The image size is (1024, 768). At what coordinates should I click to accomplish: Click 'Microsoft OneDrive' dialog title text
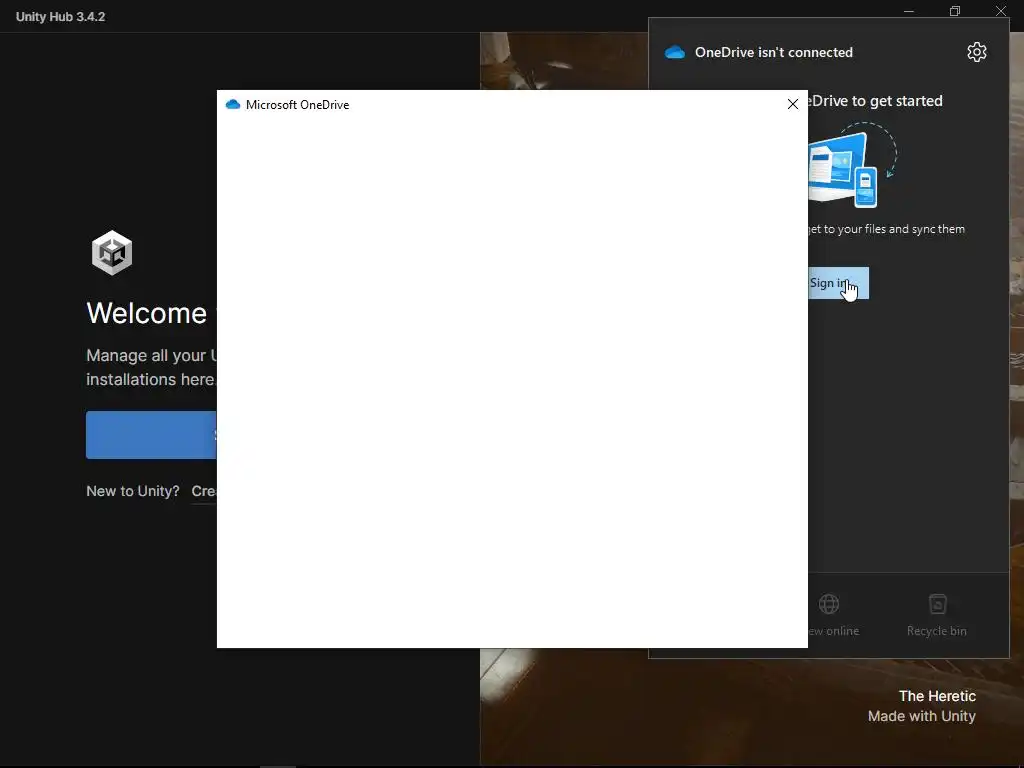pyautogui.click(x=297, y=104)
